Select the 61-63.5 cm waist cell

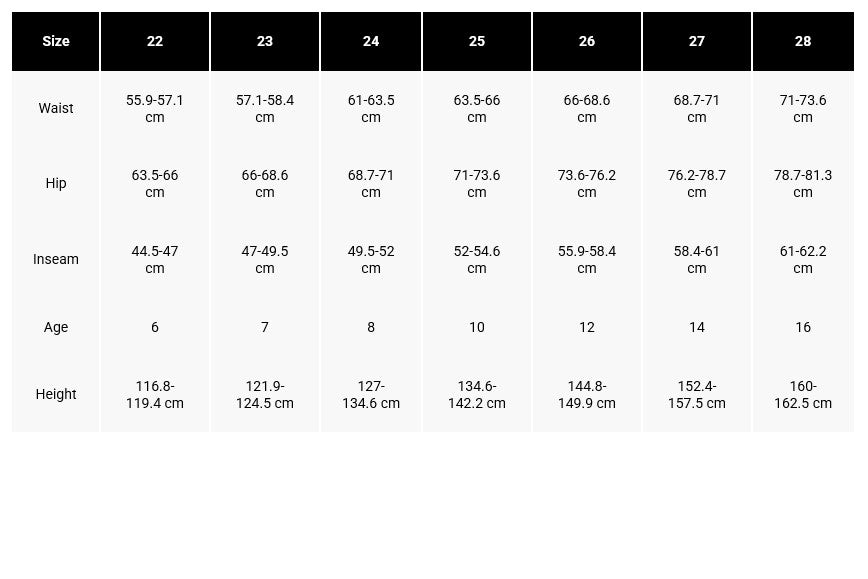click(371, 109)
